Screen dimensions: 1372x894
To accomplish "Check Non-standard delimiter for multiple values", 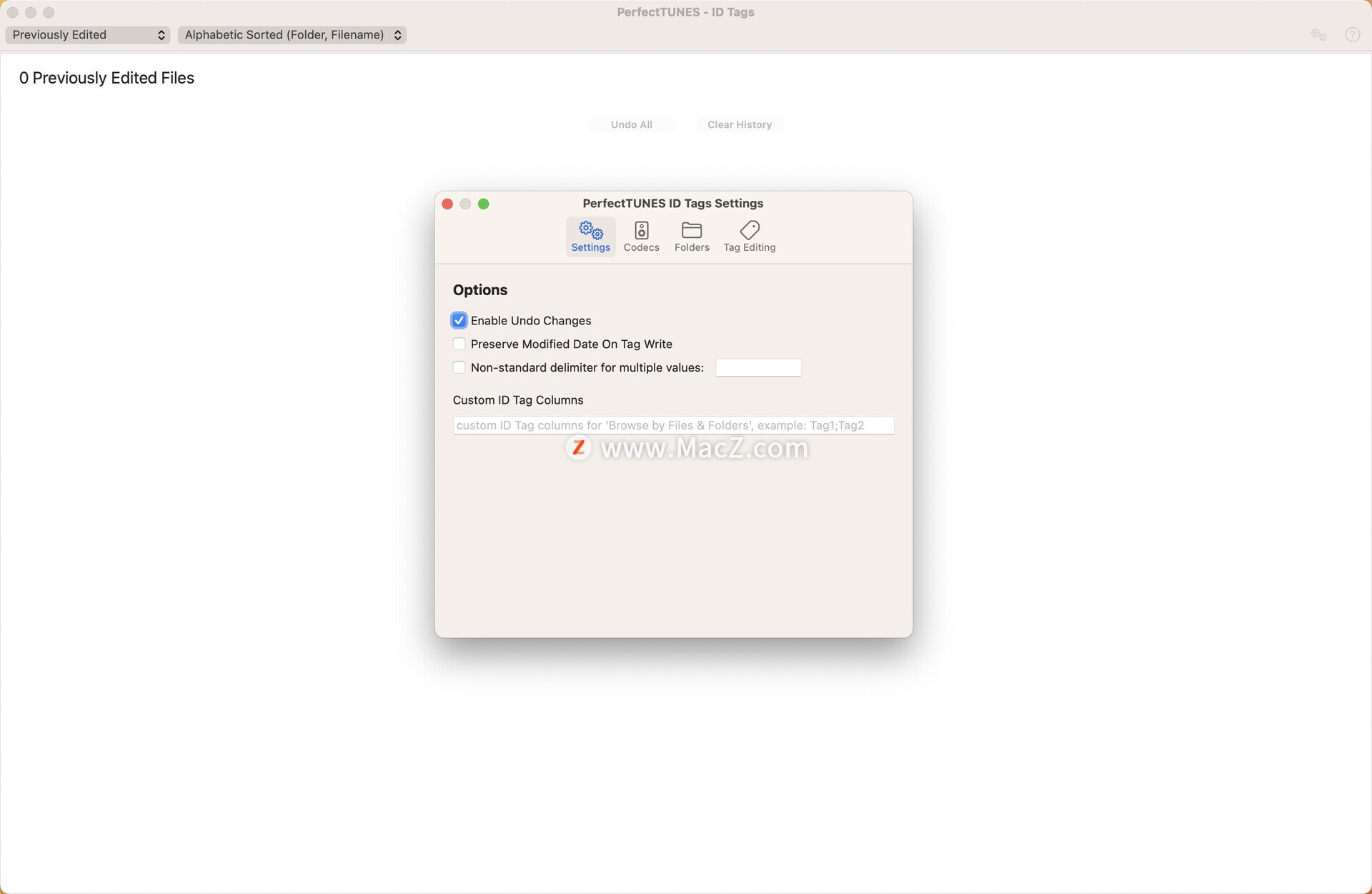I will point(459,367).
